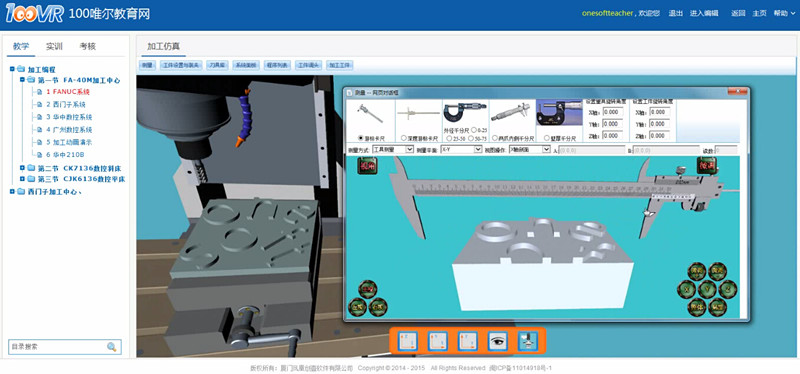
Task: Click the 刀具库 toolbar button
Action: [x=218, y=65]
